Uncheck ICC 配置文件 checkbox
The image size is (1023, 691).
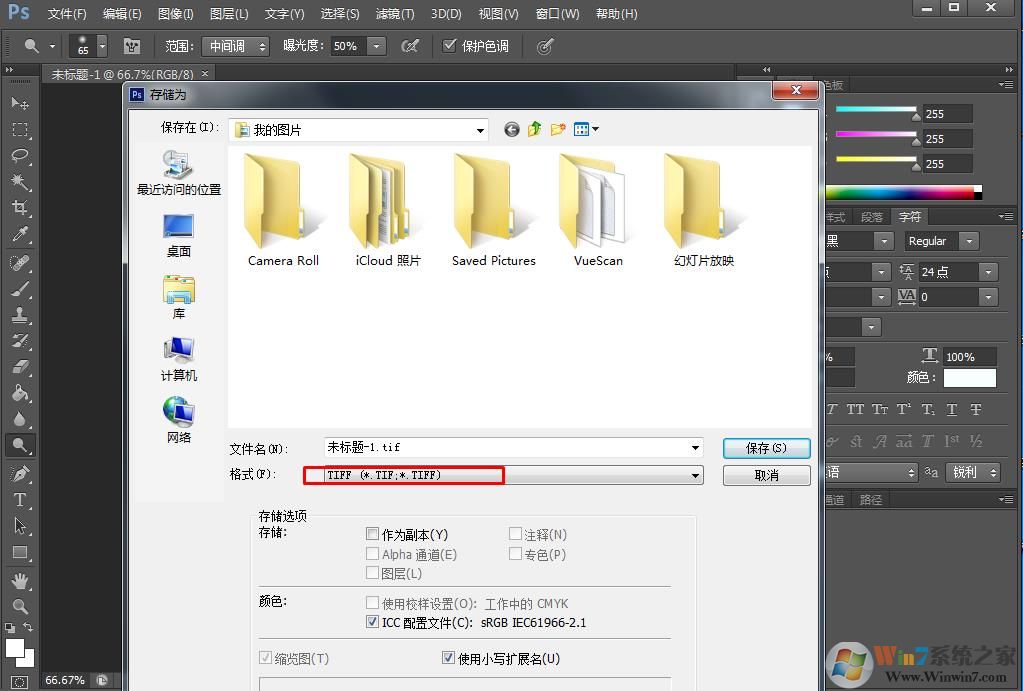tap(373, 622)
